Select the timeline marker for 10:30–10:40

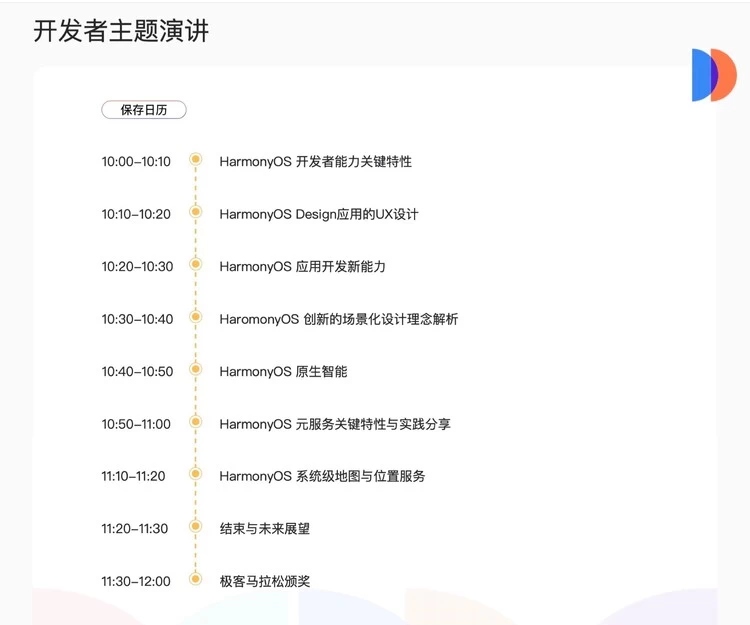coord(196,317)
